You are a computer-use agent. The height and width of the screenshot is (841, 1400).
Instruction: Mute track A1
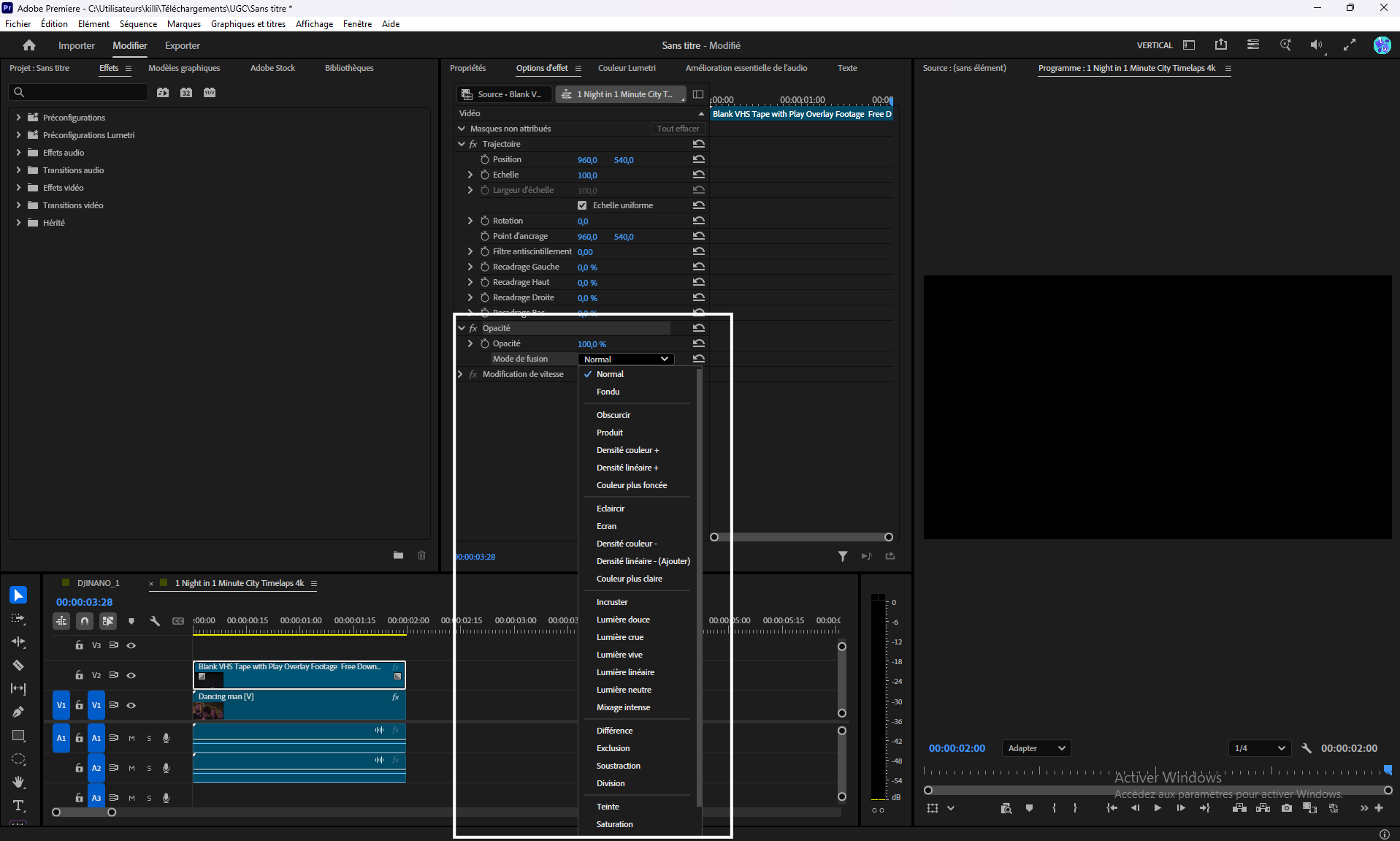tap(131, 739)
